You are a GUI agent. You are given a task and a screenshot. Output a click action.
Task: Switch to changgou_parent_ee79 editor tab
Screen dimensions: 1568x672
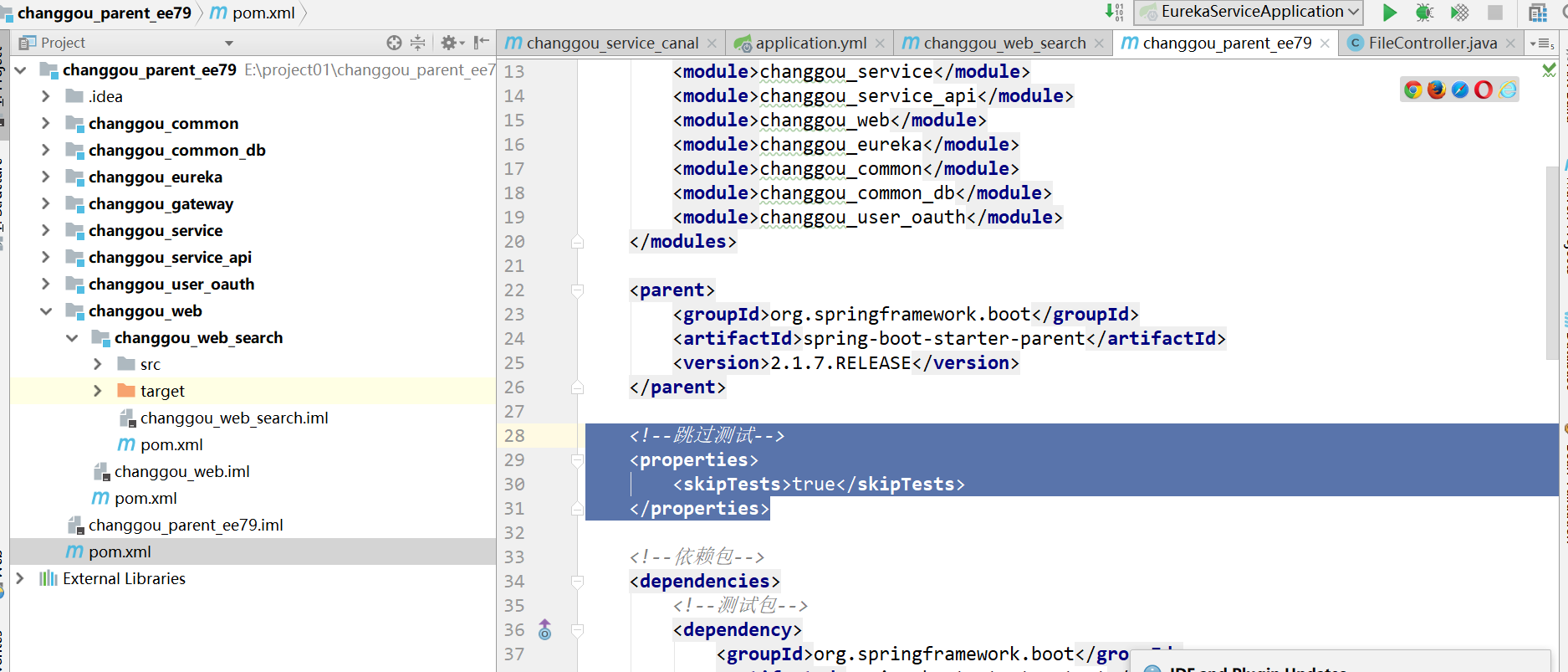1227,43
